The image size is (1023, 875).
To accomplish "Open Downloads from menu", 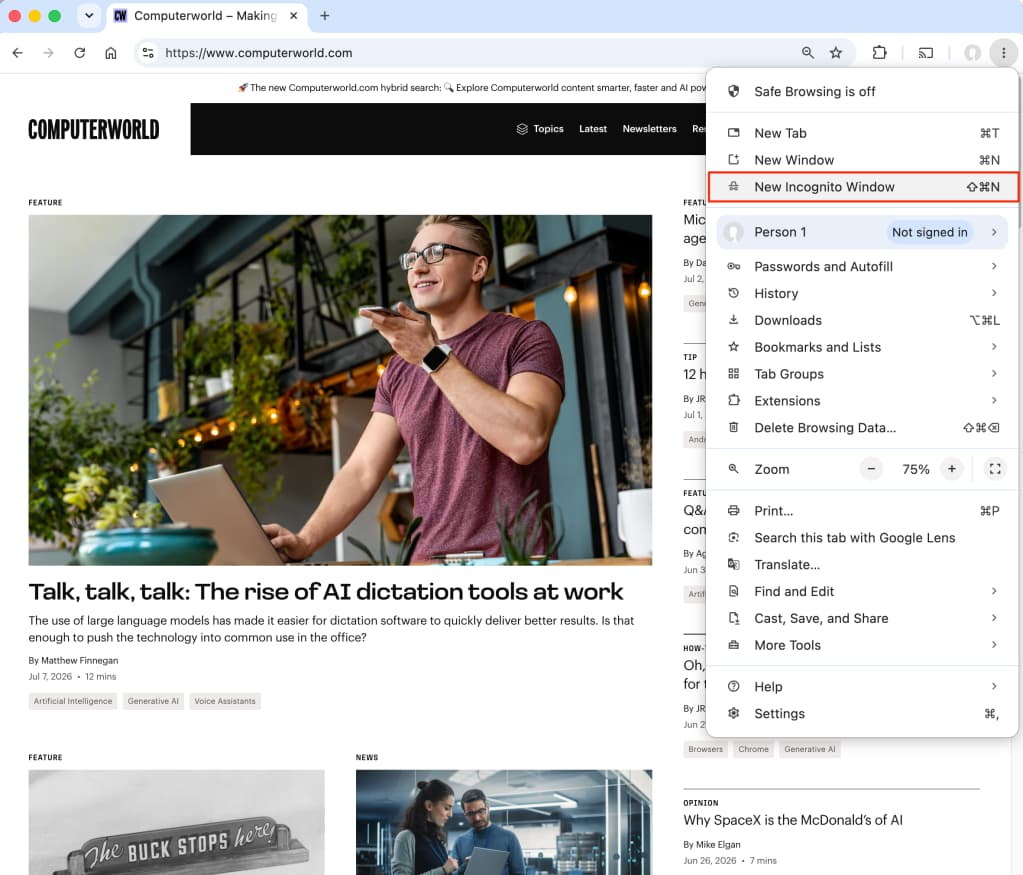I will [x=862, y=320].
